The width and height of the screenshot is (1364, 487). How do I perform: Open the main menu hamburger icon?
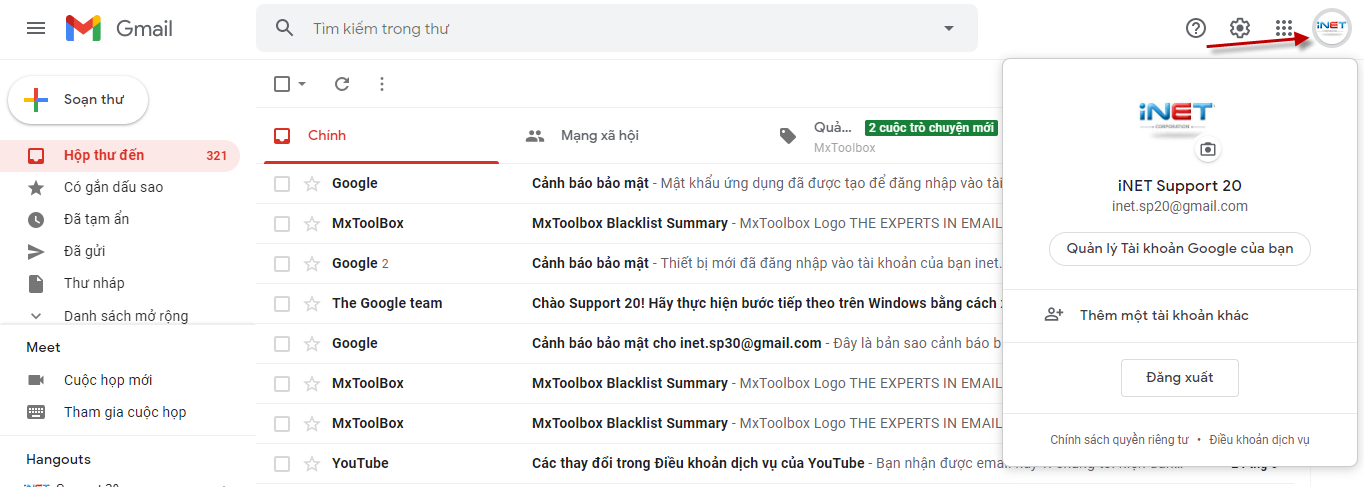(x=36, y=28)
